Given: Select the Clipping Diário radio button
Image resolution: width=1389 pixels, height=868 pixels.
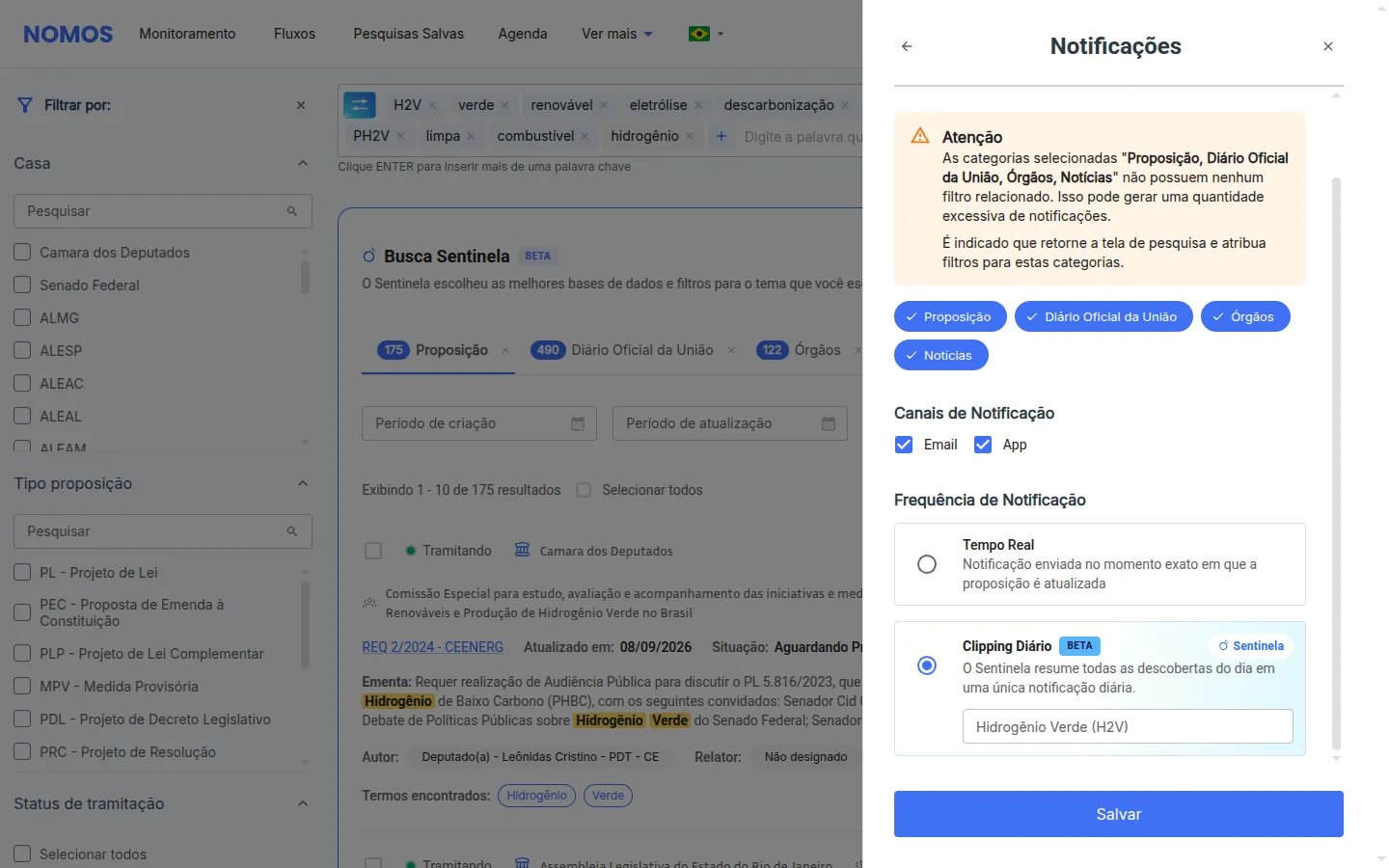Looking at the screenshot, I should (927, 665).
